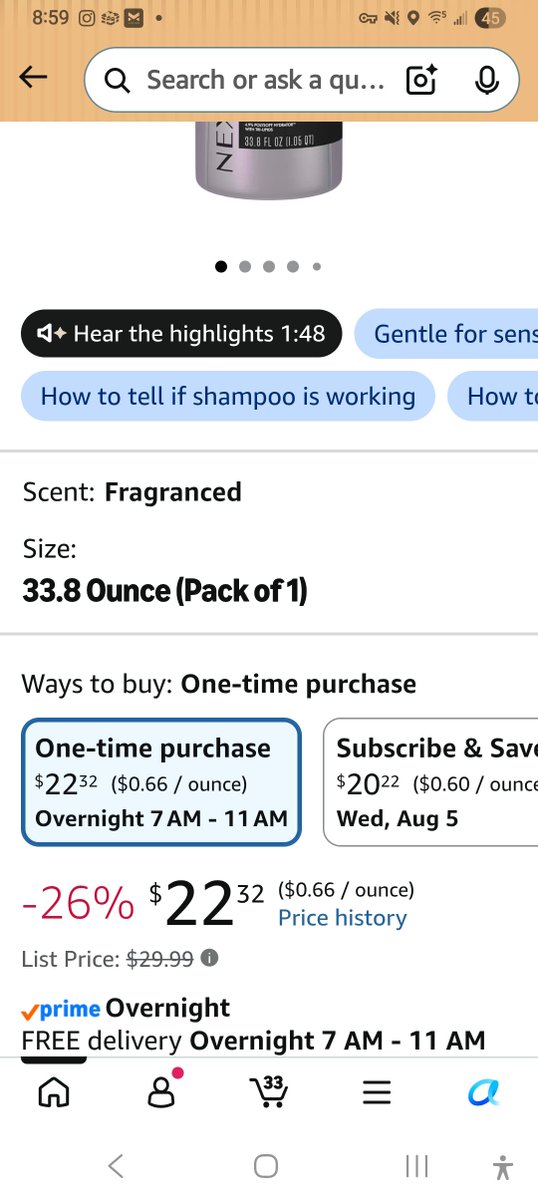Image resolution: width=538 pixels, height=1200 pixels.
Task: Tap the List Price info icon
Action: click(209, 958)
